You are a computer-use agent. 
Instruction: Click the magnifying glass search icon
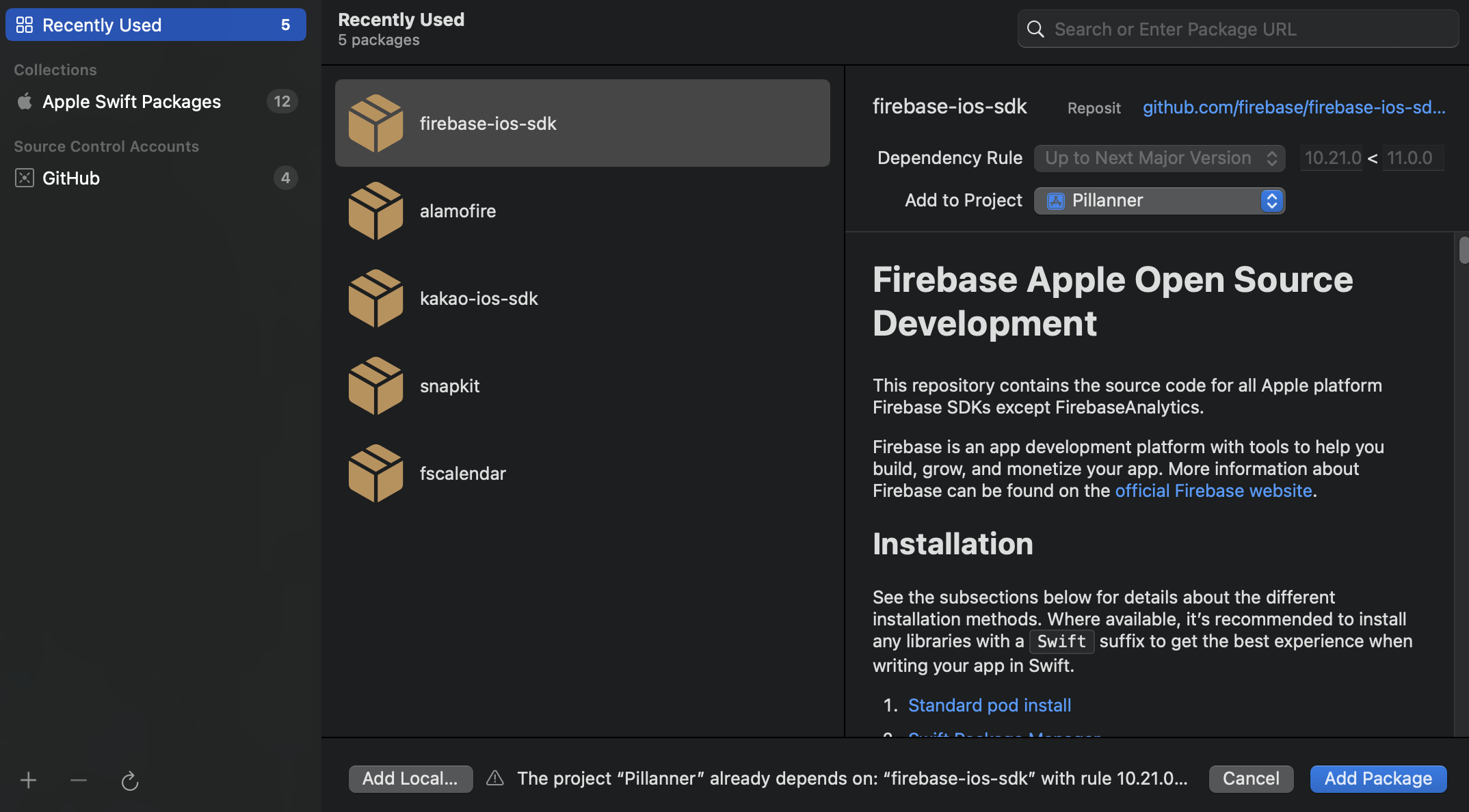1035,29
